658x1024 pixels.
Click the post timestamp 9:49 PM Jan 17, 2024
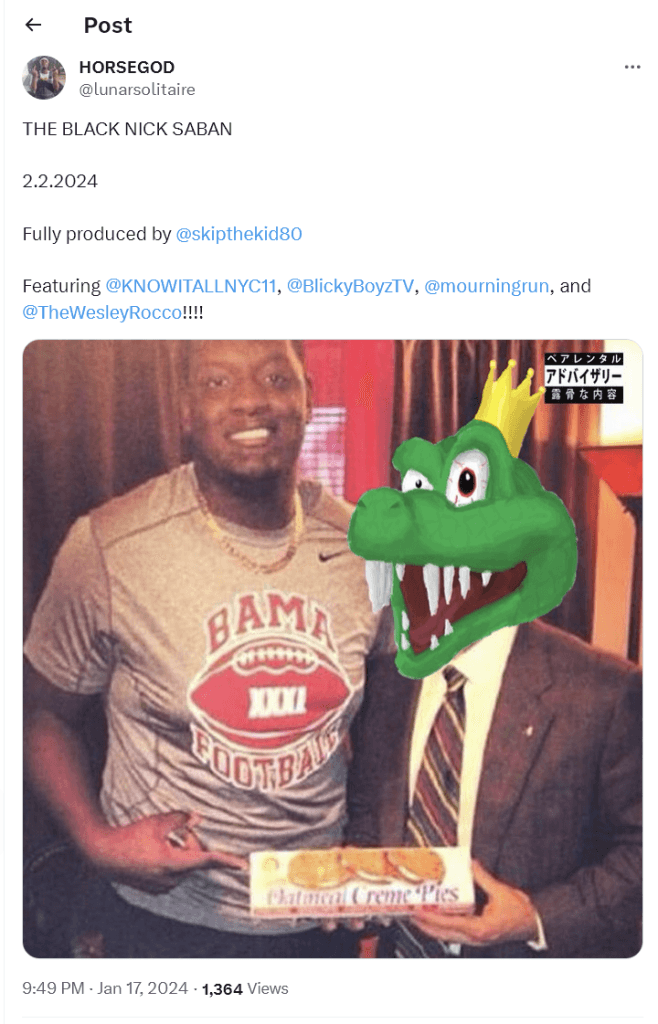105,988
